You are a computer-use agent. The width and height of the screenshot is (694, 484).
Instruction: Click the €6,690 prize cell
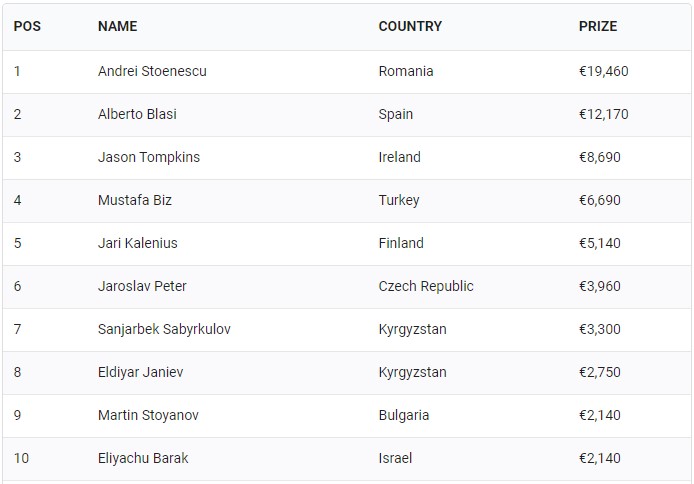pyautogui.click(x=600, y=201)
